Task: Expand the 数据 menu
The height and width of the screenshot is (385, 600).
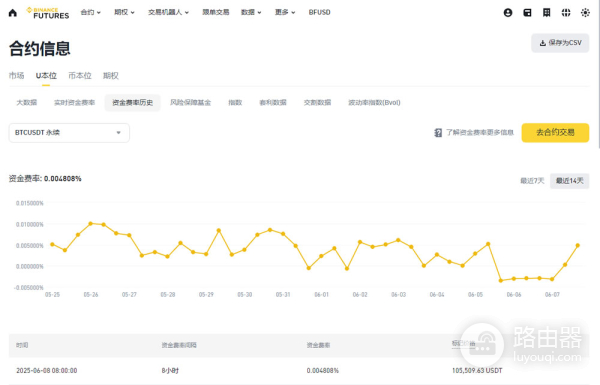Action: [251, 12]
